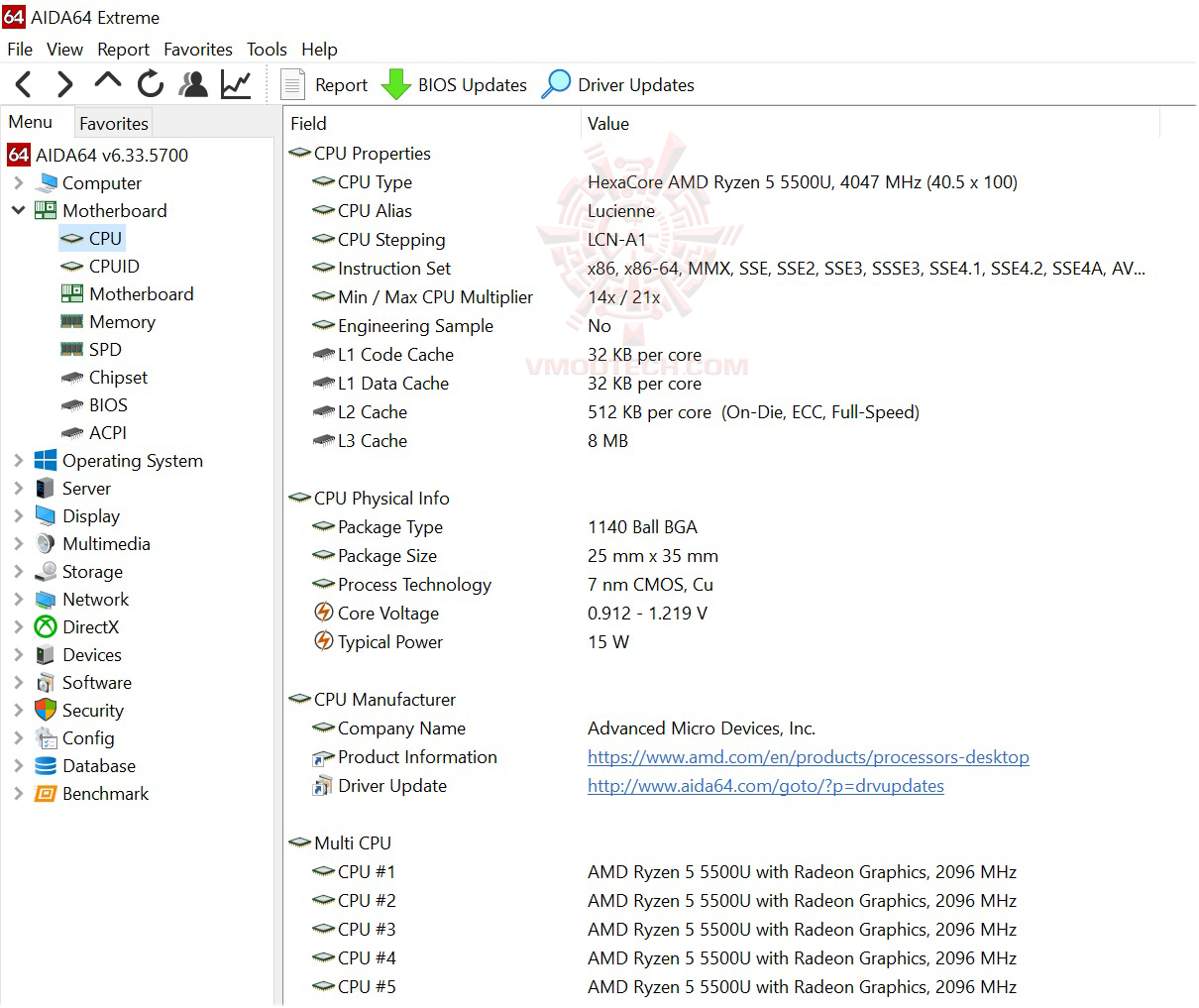Screen dimensions: 1199x1008
Task: Click the Devices icon in sidebar
Action: tap(46, 654)
